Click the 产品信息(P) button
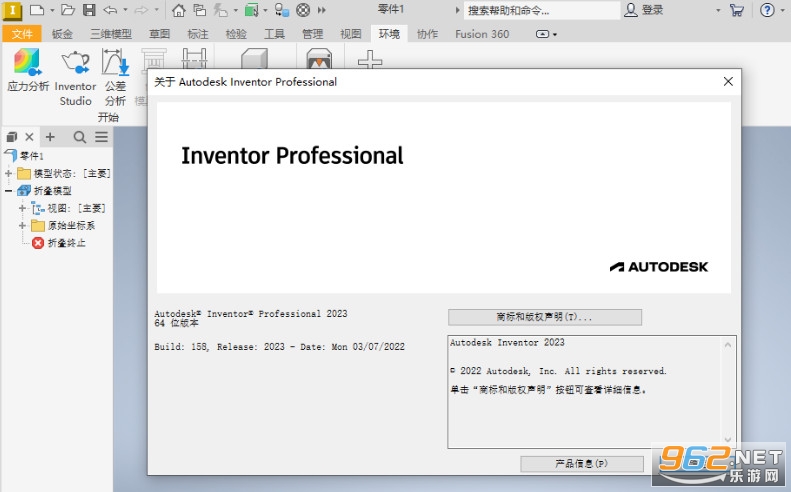 coord(582,463)
